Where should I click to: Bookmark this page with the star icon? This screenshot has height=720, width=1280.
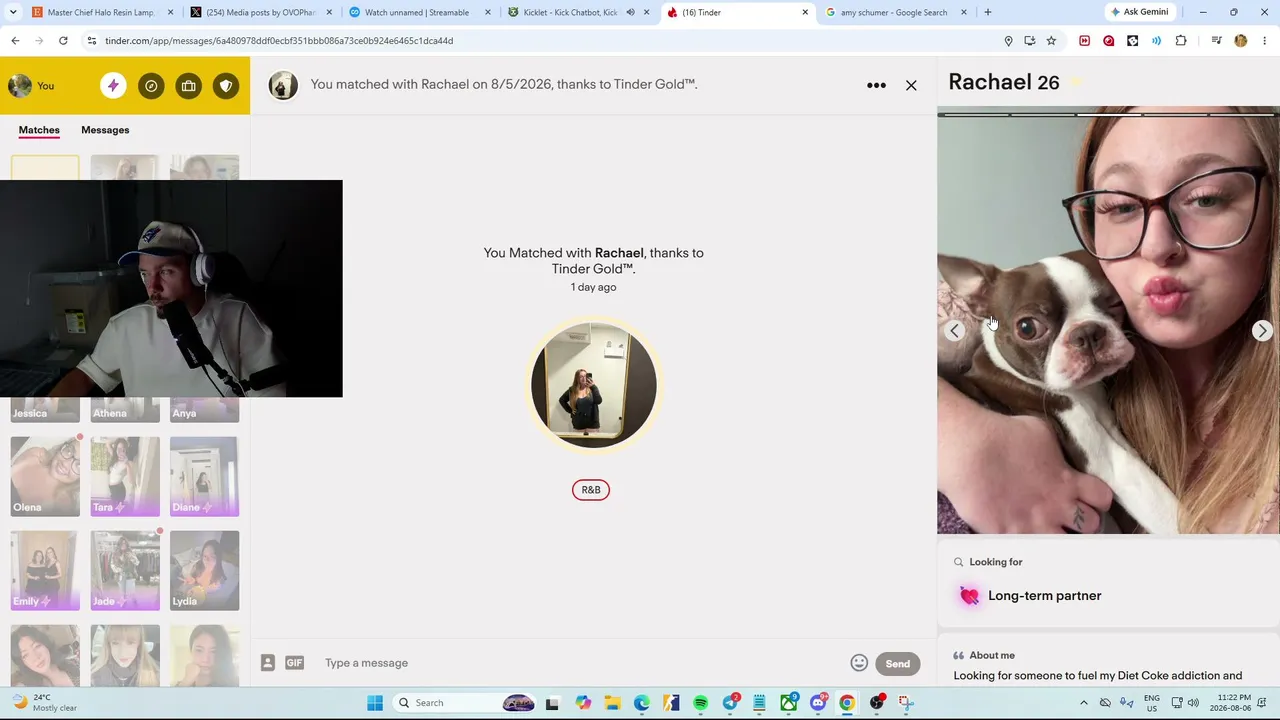click(x=1051, y=41)
